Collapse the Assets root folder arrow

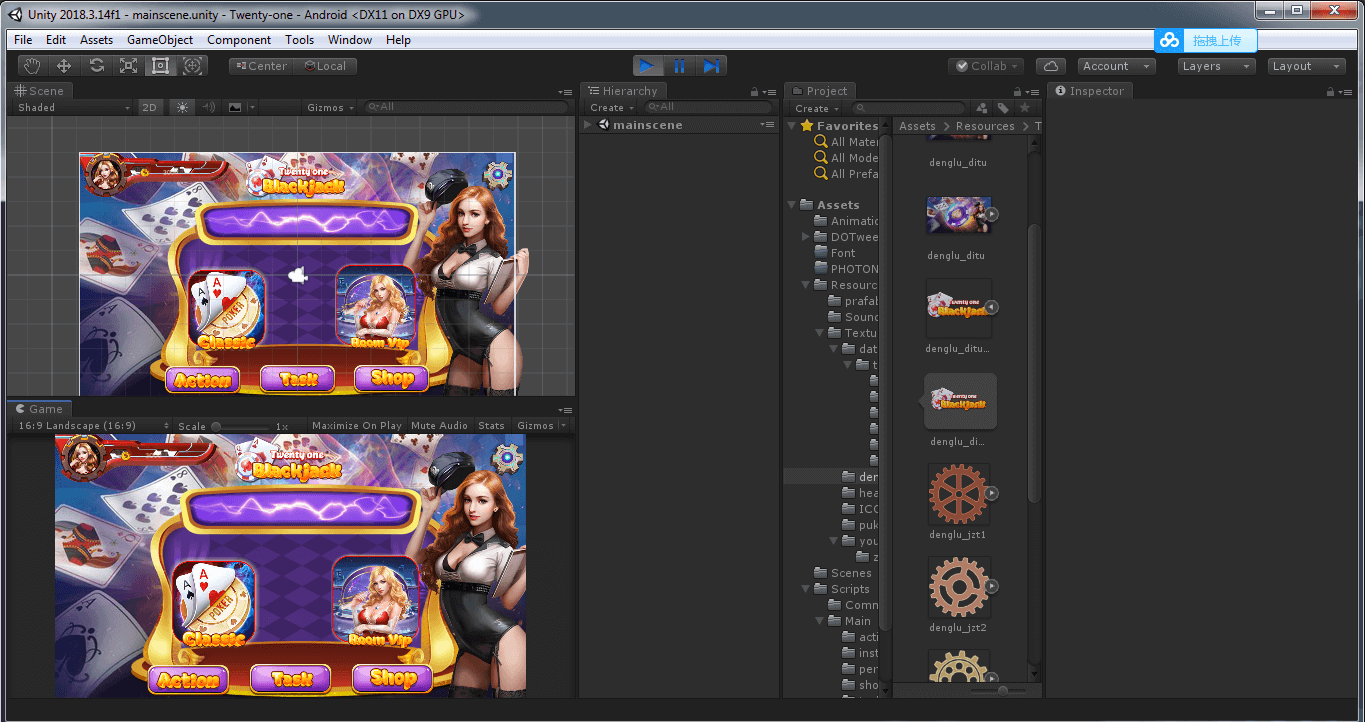tap(792, 205)
